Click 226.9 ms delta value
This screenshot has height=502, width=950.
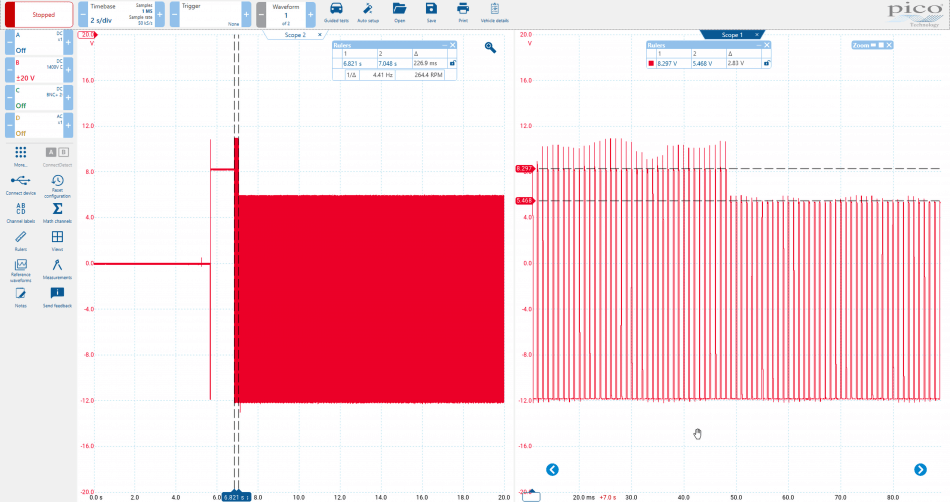point(425,63)
